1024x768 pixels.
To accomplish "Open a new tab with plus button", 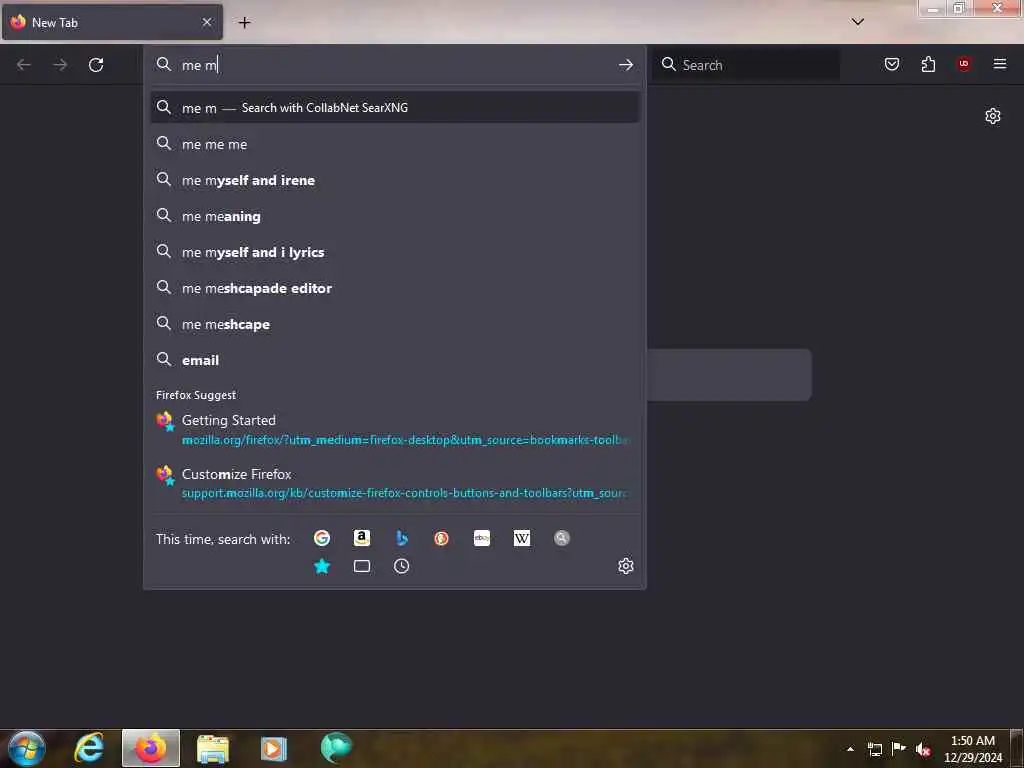I will pyautogui.click(x=244, y=23).
